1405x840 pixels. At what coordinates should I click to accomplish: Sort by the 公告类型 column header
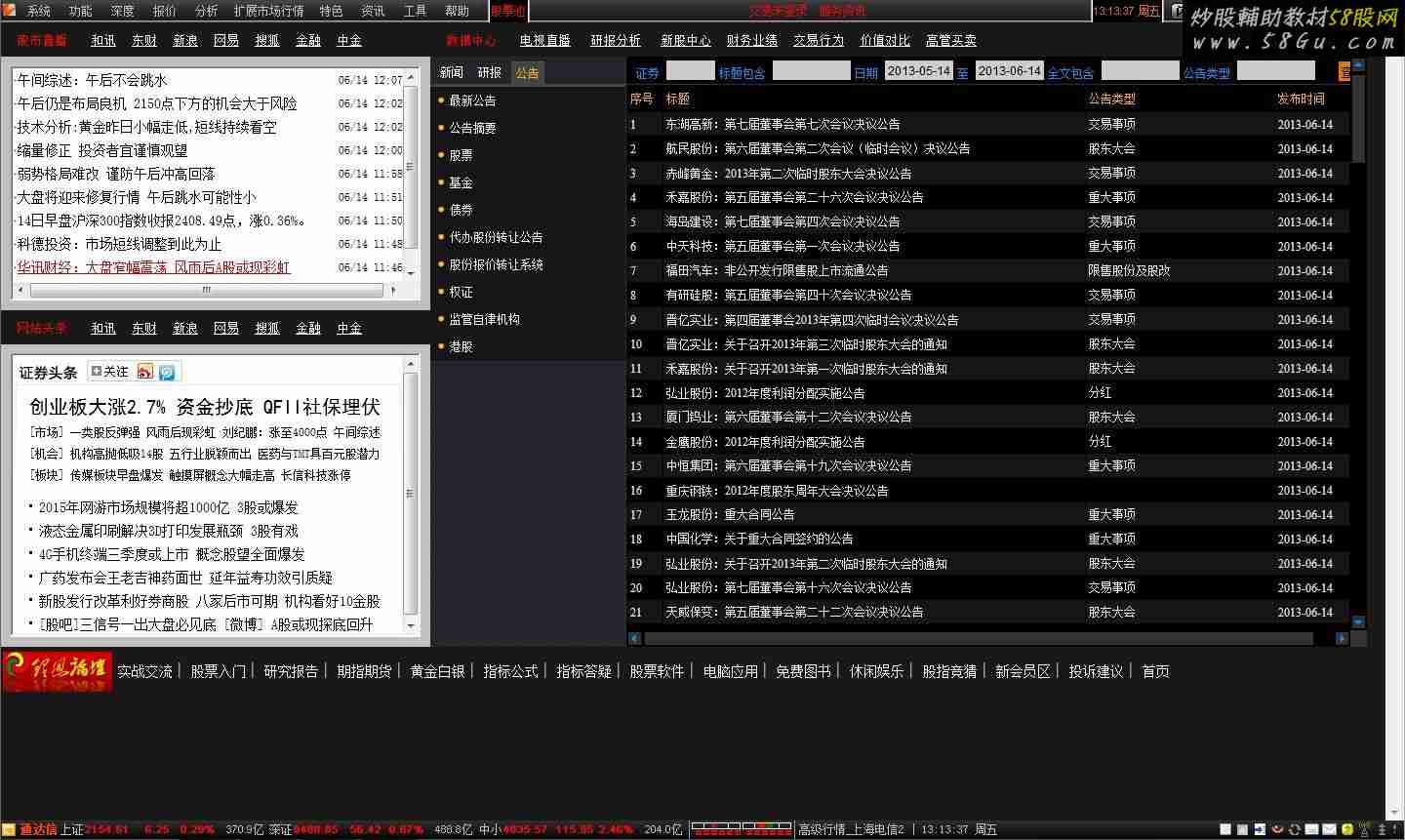click(1112, 99)
